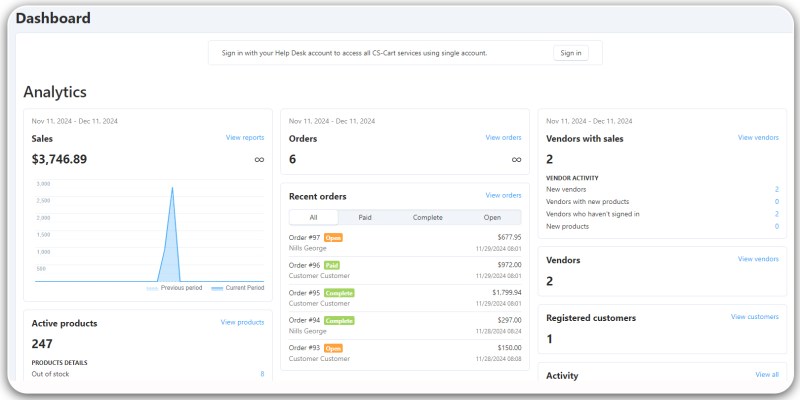800x400 pixels.
Task: Toggle Current Period legend in sales chart
Action: (x=238, y=288)
